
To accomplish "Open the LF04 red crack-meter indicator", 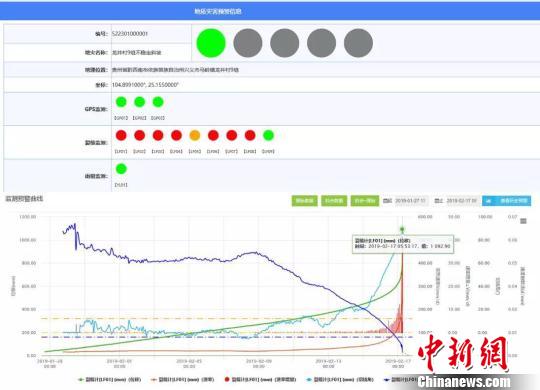I will point(176,135).
